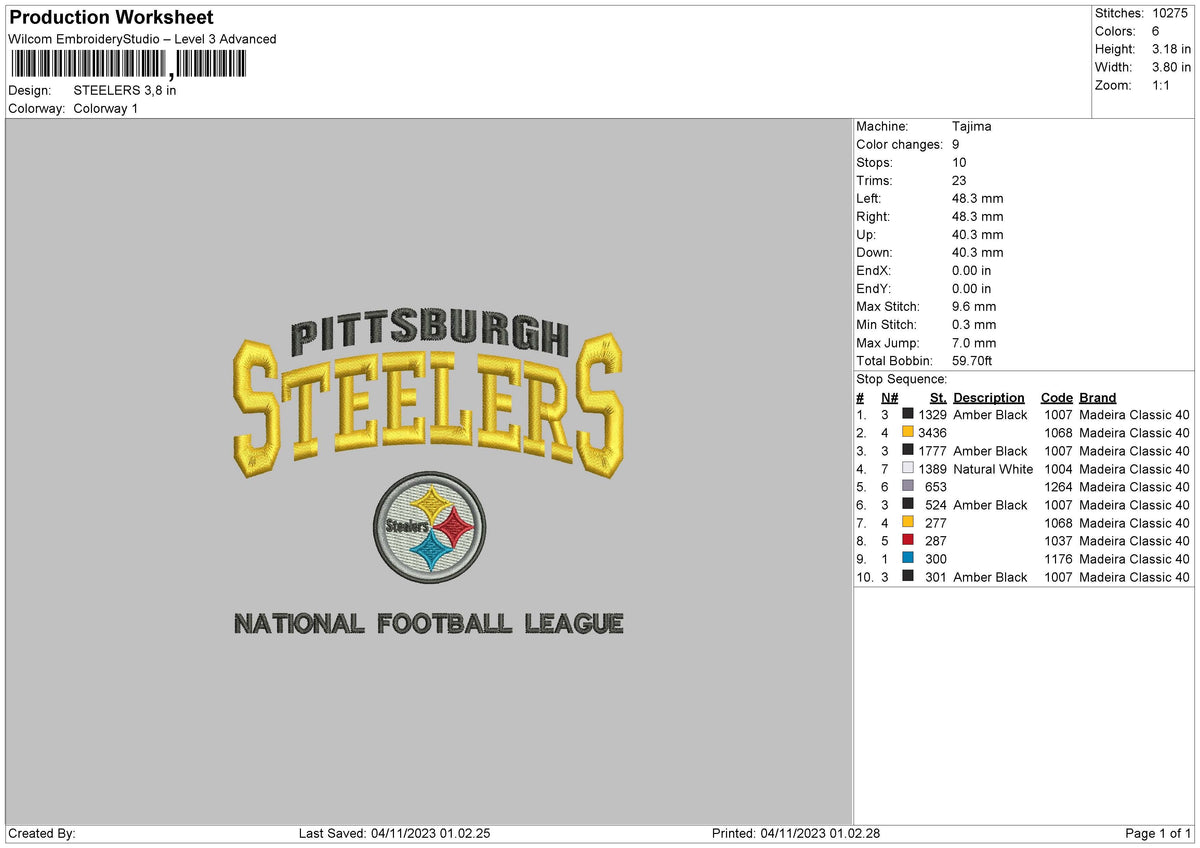Select the Width value 3.80 in
The image size is (1200, 848).
[x=1170, y=67]
